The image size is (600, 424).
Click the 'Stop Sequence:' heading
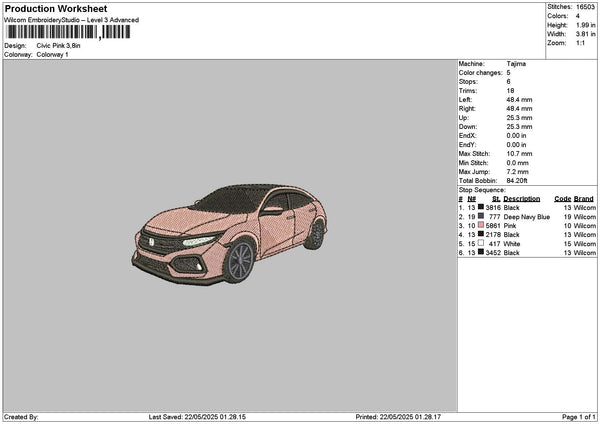pyautogui.click(x=482, y=190)
